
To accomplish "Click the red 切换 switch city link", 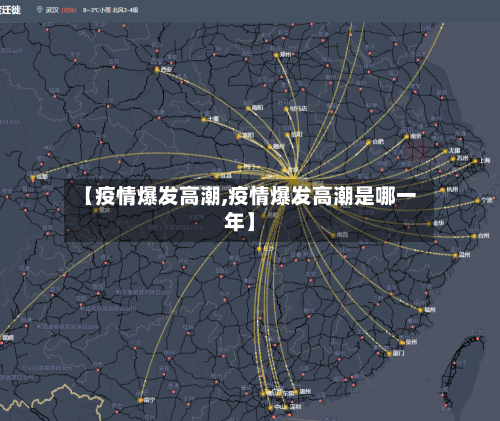I will 69,10.
